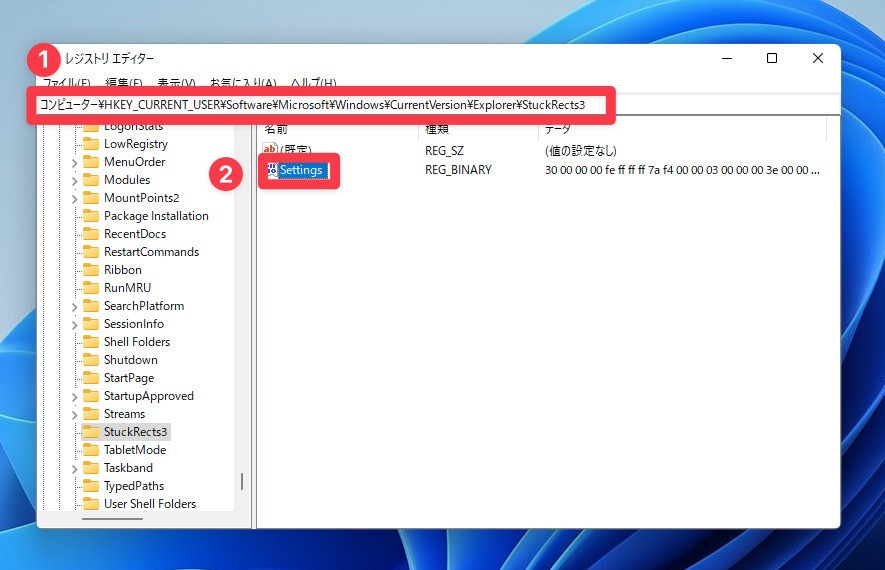The image size is (885, 570).
Task: Click the REG_BINARY type cell
Action: click(458, 170)
